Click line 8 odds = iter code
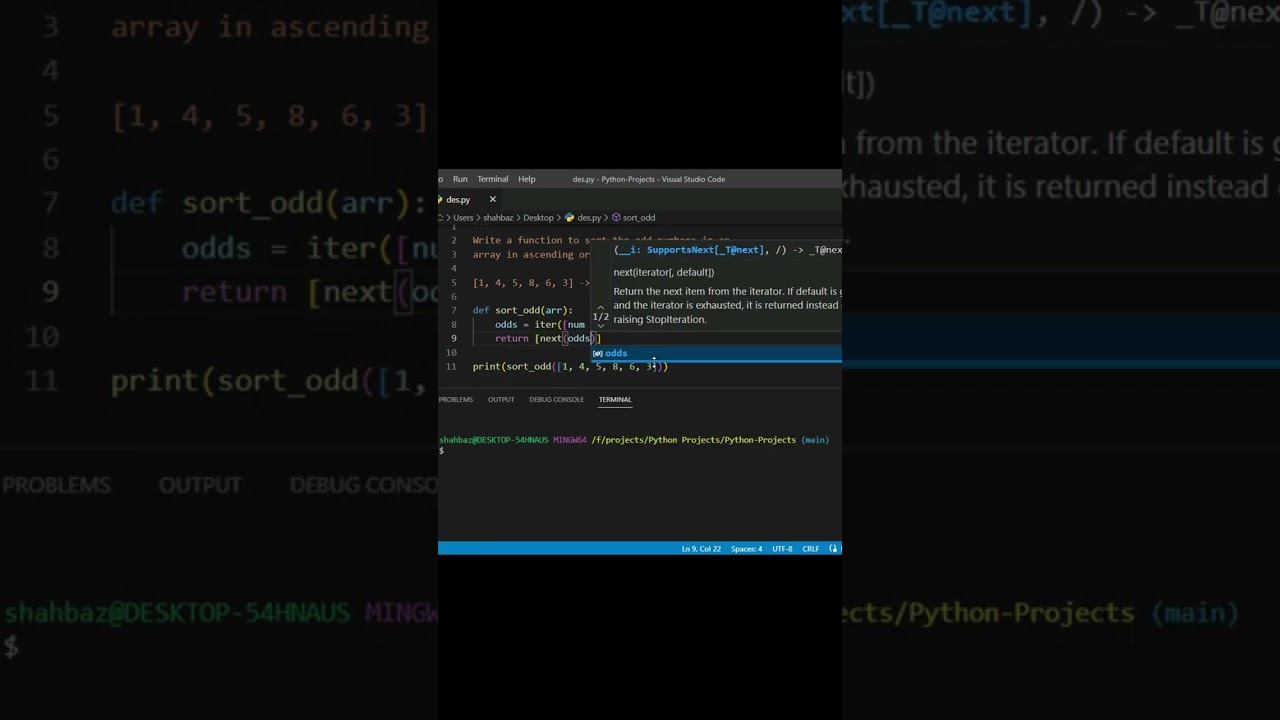 [540, 324]
